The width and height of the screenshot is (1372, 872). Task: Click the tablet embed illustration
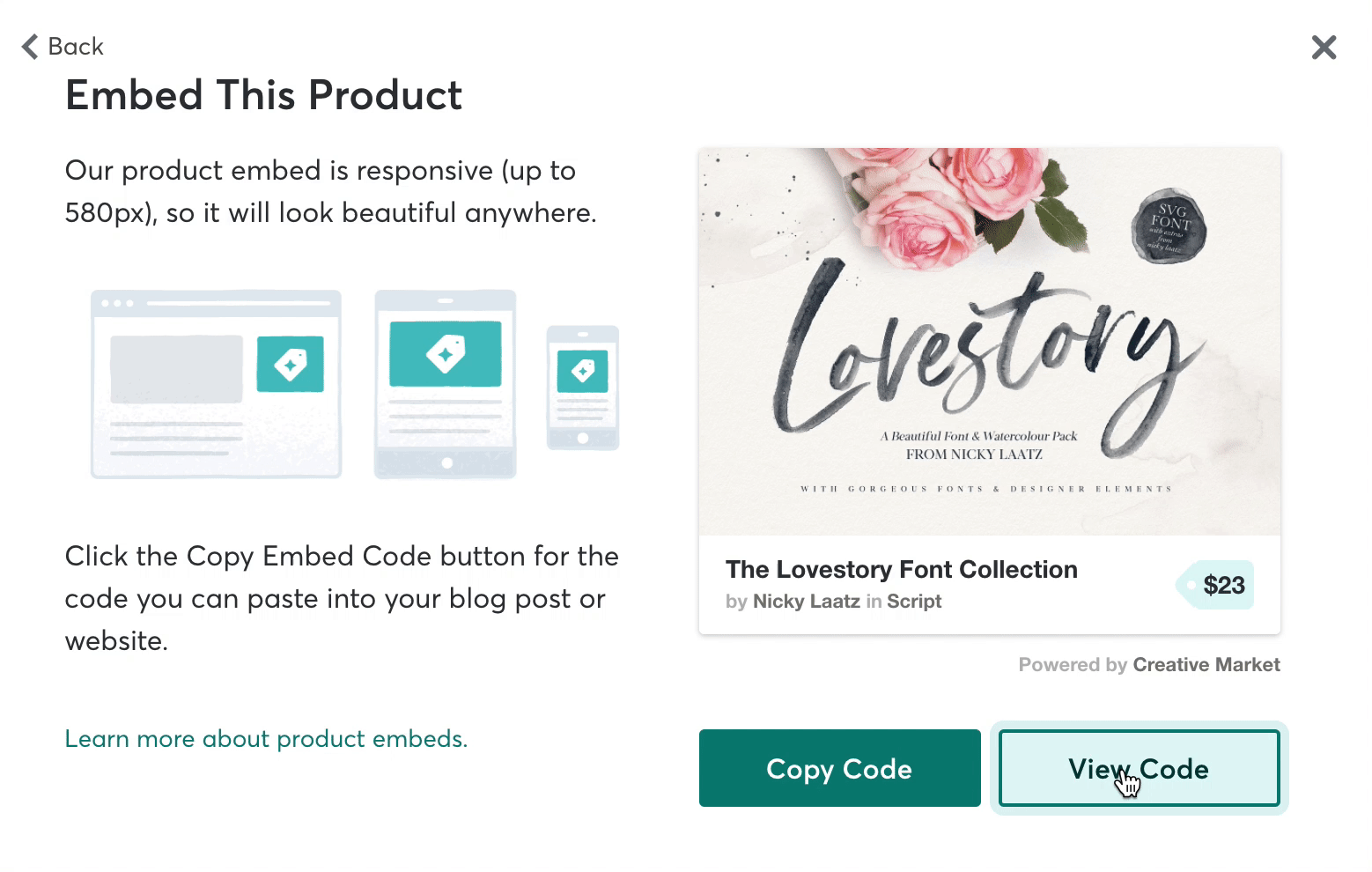pos(445,384)
